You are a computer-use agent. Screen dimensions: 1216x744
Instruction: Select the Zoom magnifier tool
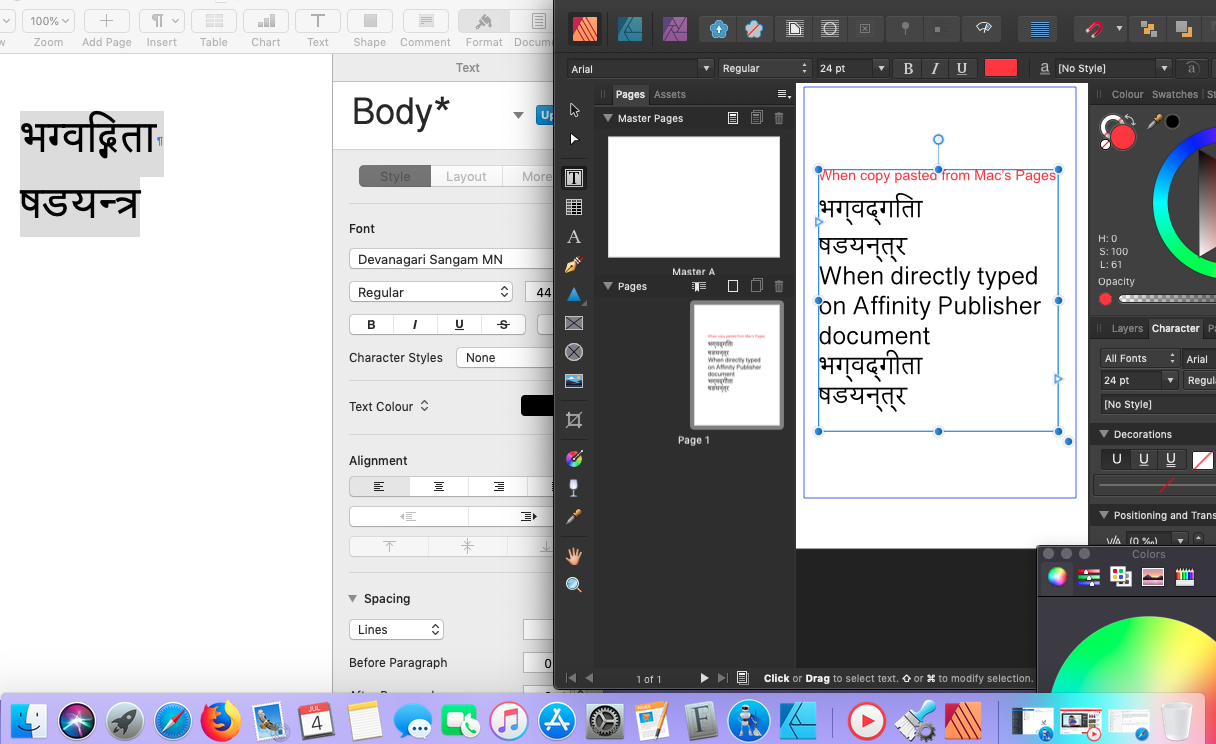(x=574, y=585)
